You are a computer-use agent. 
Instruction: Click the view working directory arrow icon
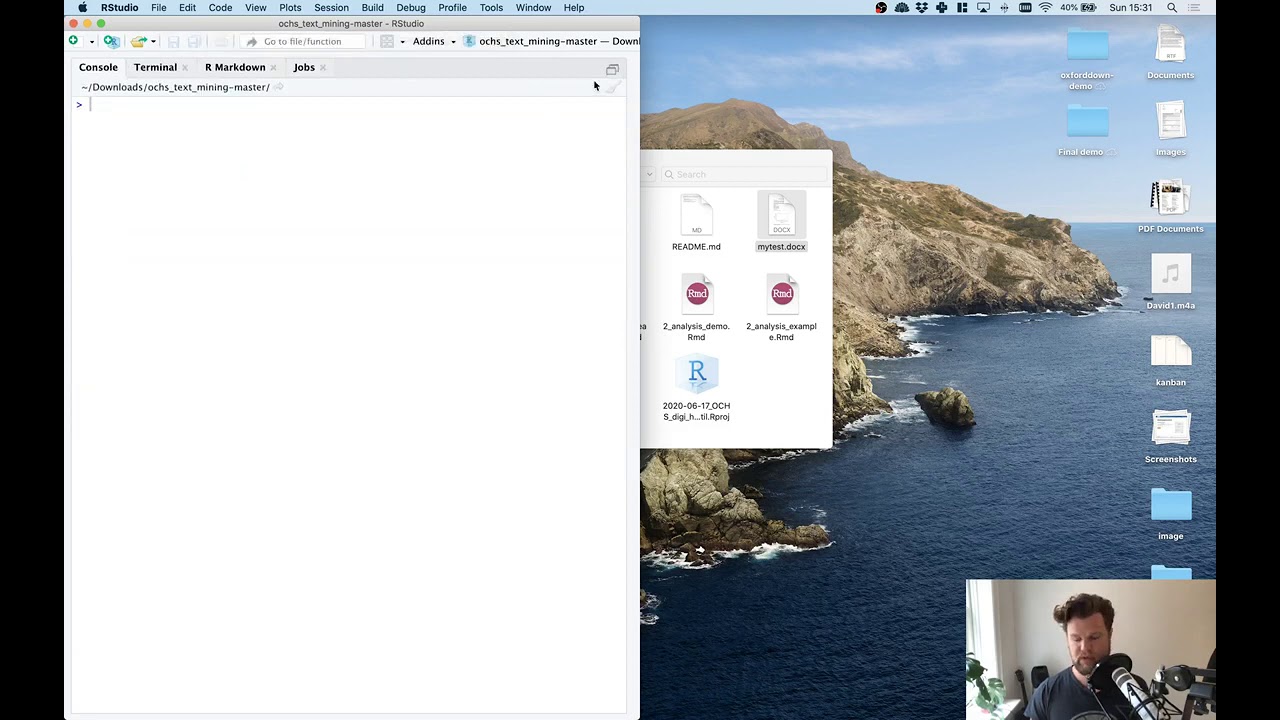pos(279,87)
